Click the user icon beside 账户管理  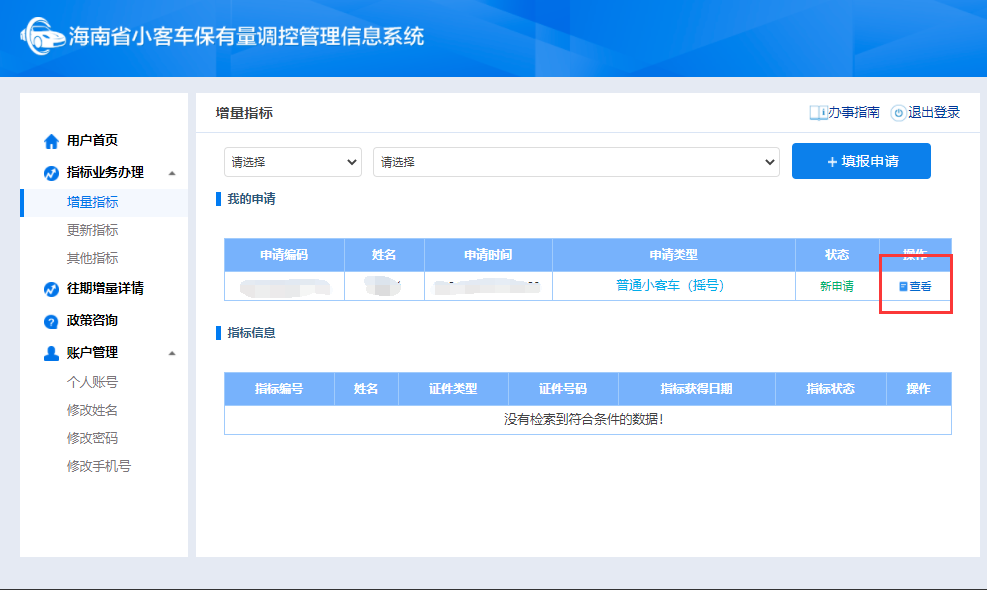[x=51, y=353]
